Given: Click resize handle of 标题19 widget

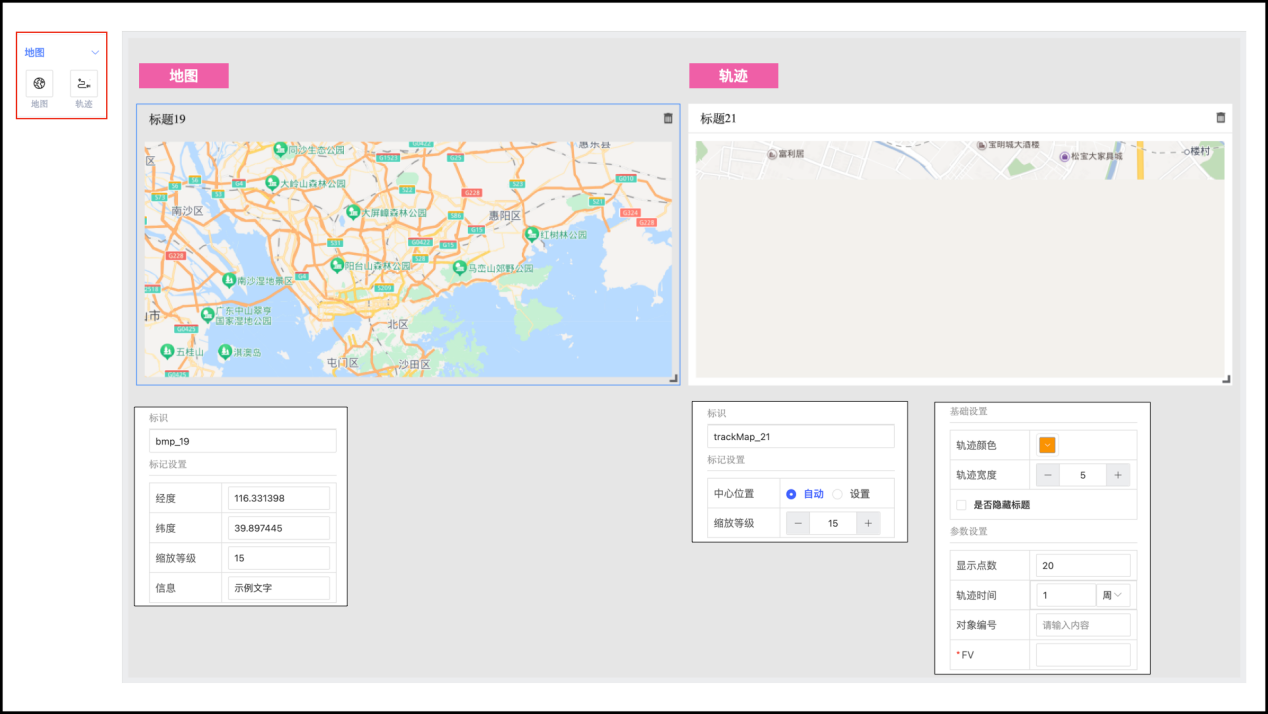Looking at the screenshot, I should coord(674,379).
